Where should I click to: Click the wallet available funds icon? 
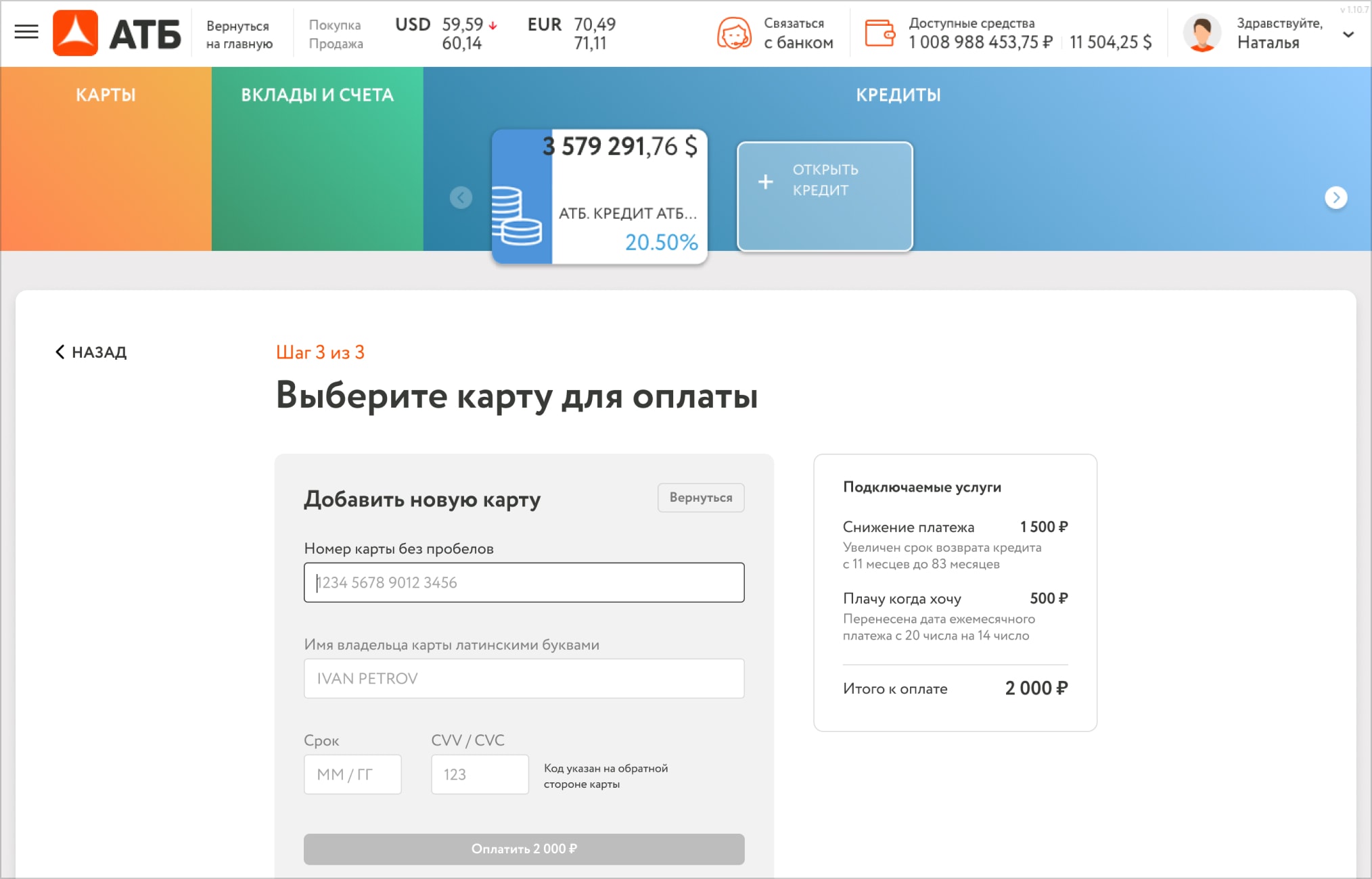click(879, 32)
